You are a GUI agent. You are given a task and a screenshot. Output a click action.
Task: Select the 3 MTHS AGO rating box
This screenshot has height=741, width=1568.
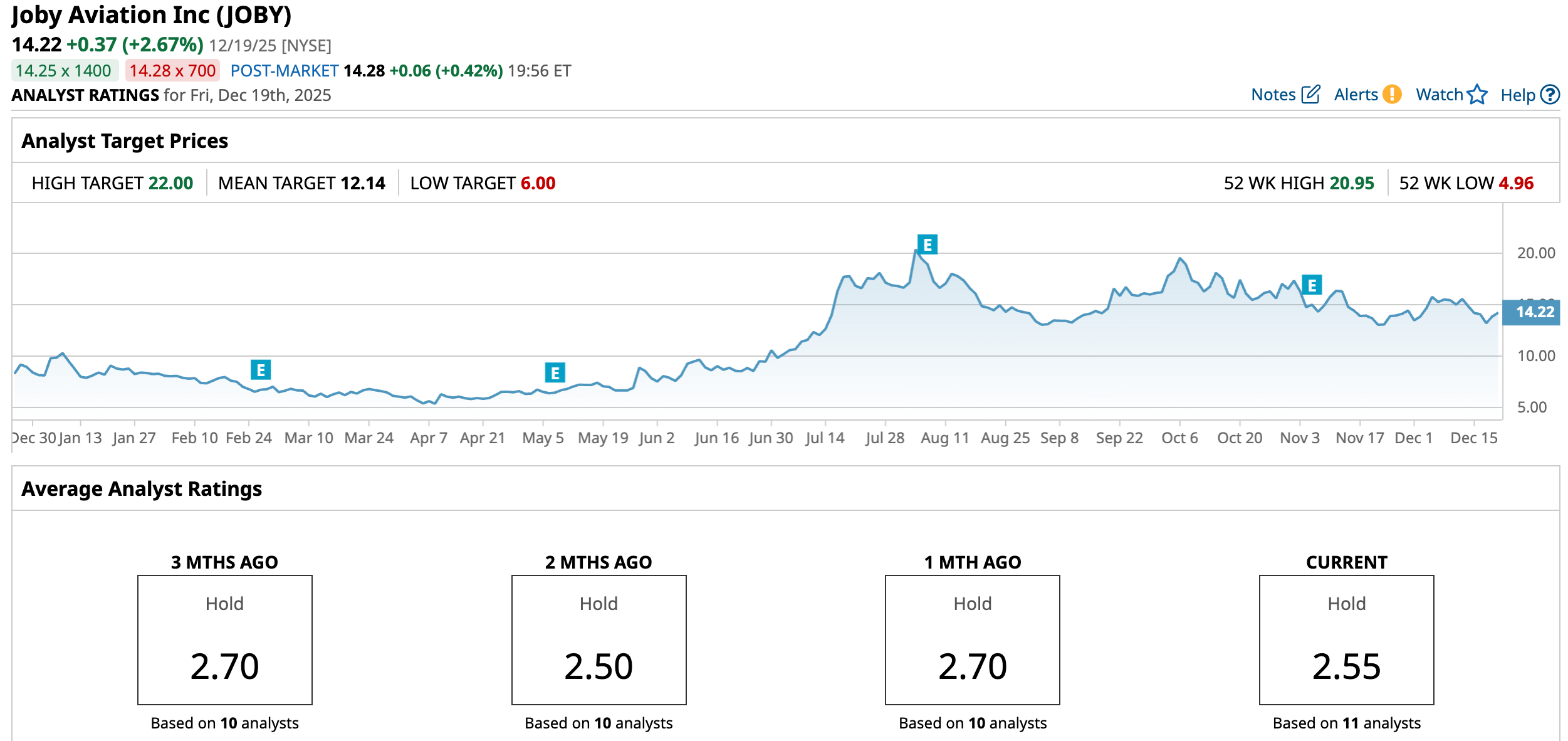[x=225, y=639]
